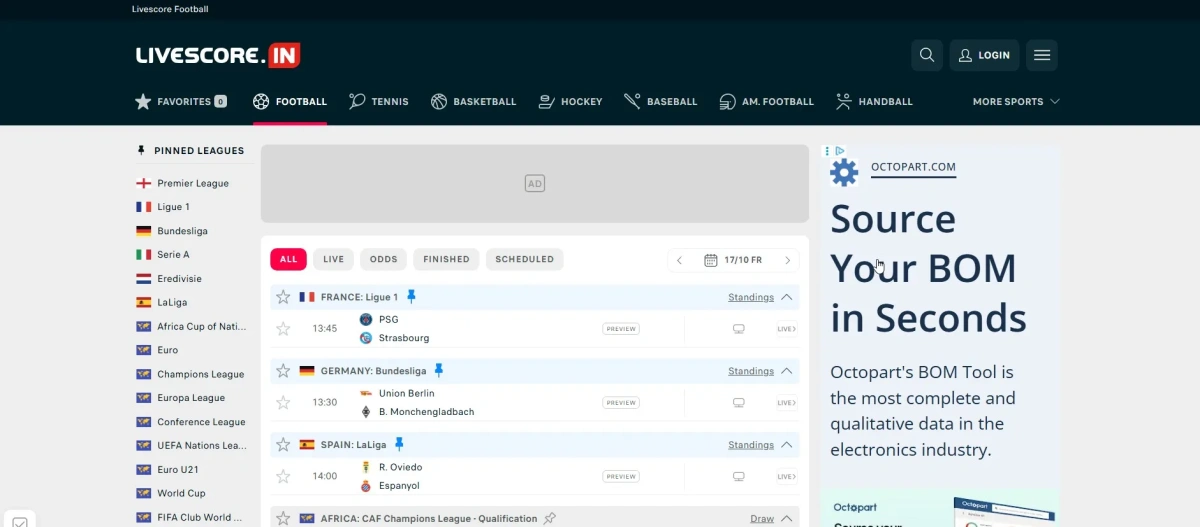This screenshot has height=527, width=1200.
Task: Collapse the Germany Bundesliga section
Action: 787,371
